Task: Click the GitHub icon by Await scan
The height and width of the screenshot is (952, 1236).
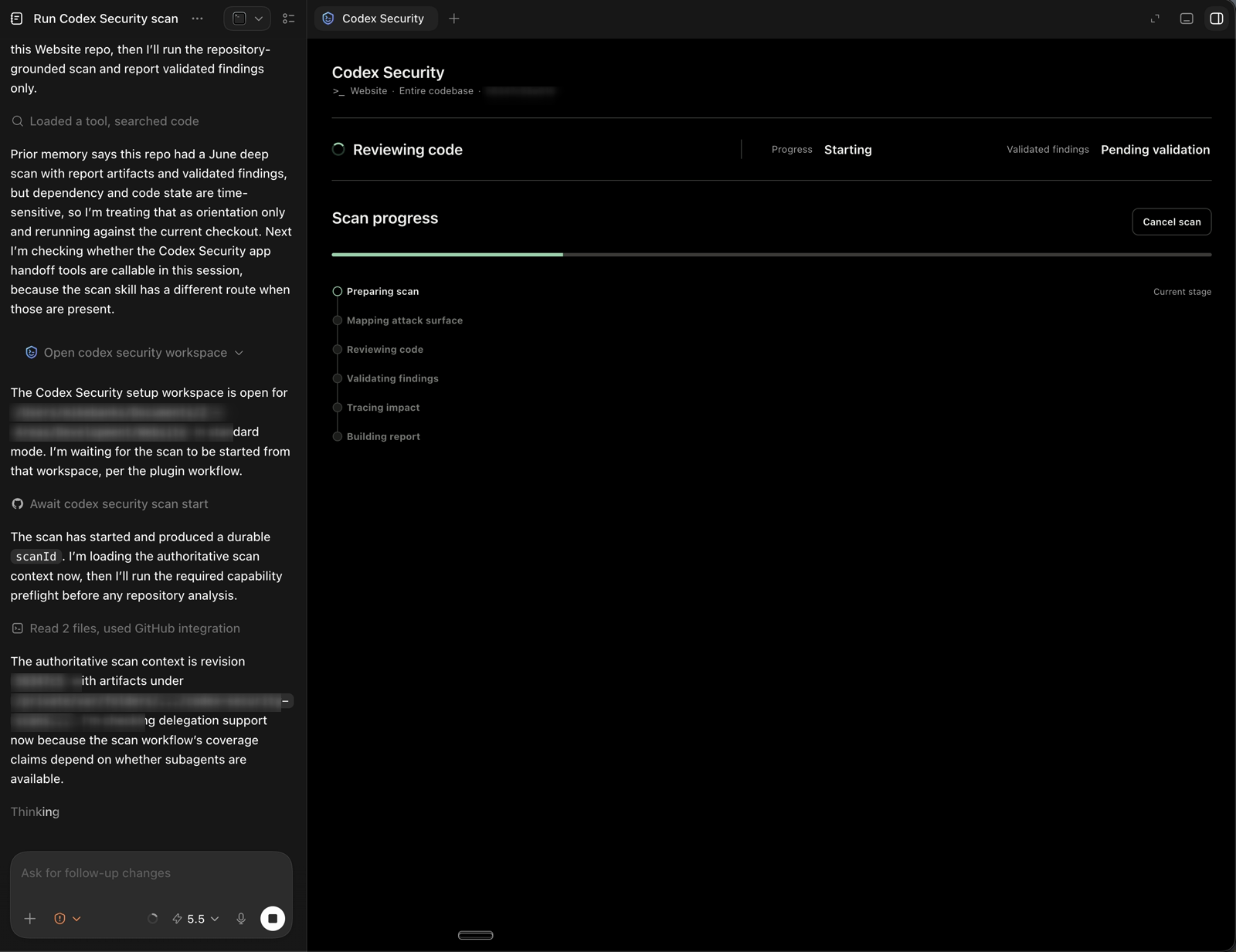Action: tap(17, 504)
